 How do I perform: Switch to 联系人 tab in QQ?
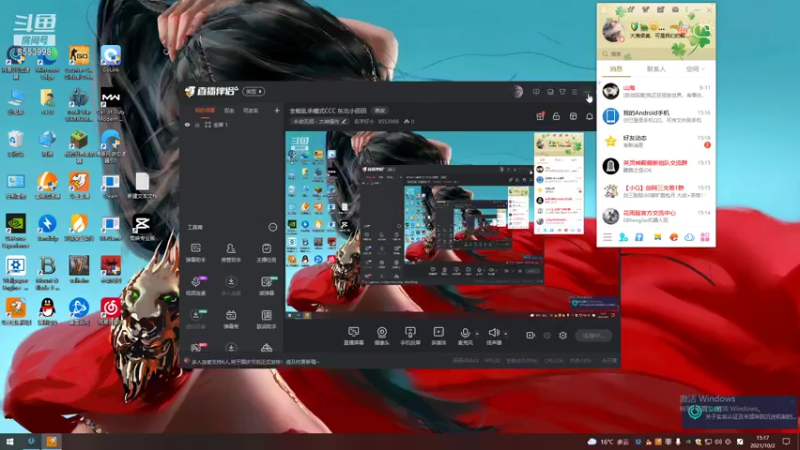(656, 69)
